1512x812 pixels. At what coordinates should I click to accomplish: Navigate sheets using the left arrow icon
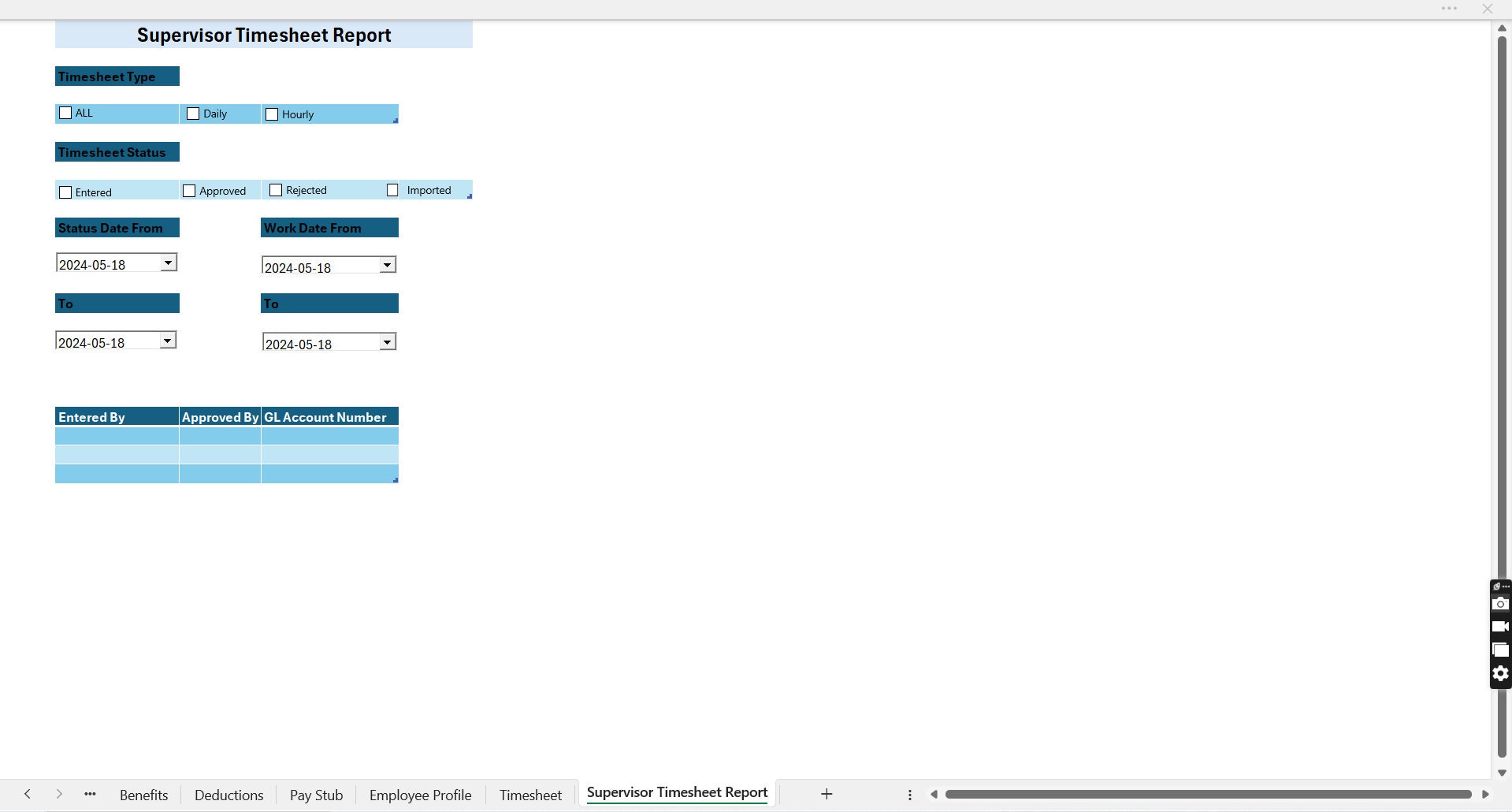pos(27,794)
